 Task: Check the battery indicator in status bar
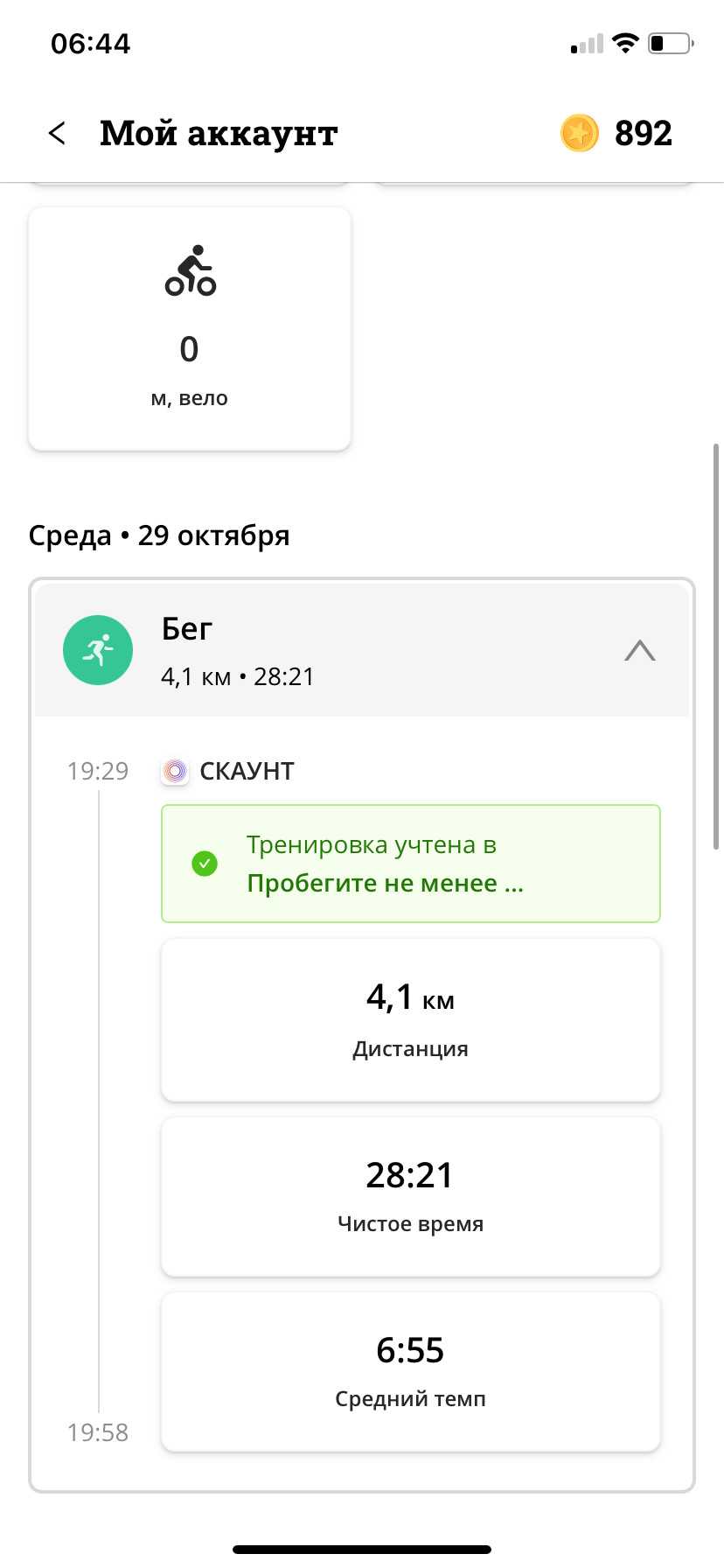coord(671,43)
